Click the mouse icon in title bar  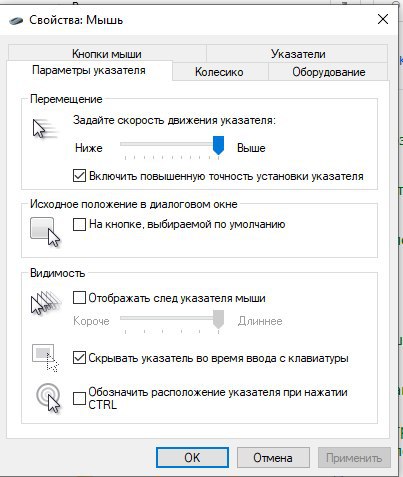coord(16,20)
